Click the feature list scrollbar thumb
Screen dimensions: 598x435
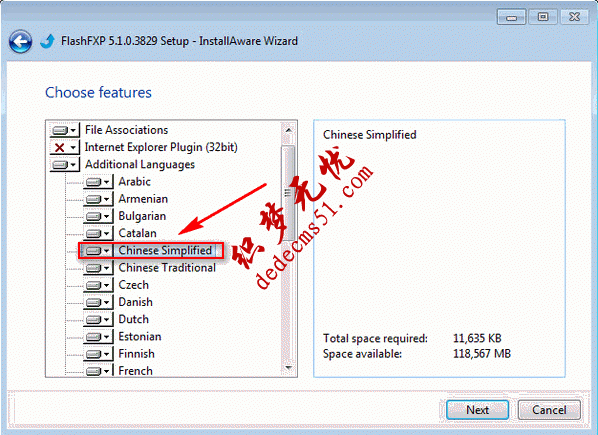[x=288, y=193]
